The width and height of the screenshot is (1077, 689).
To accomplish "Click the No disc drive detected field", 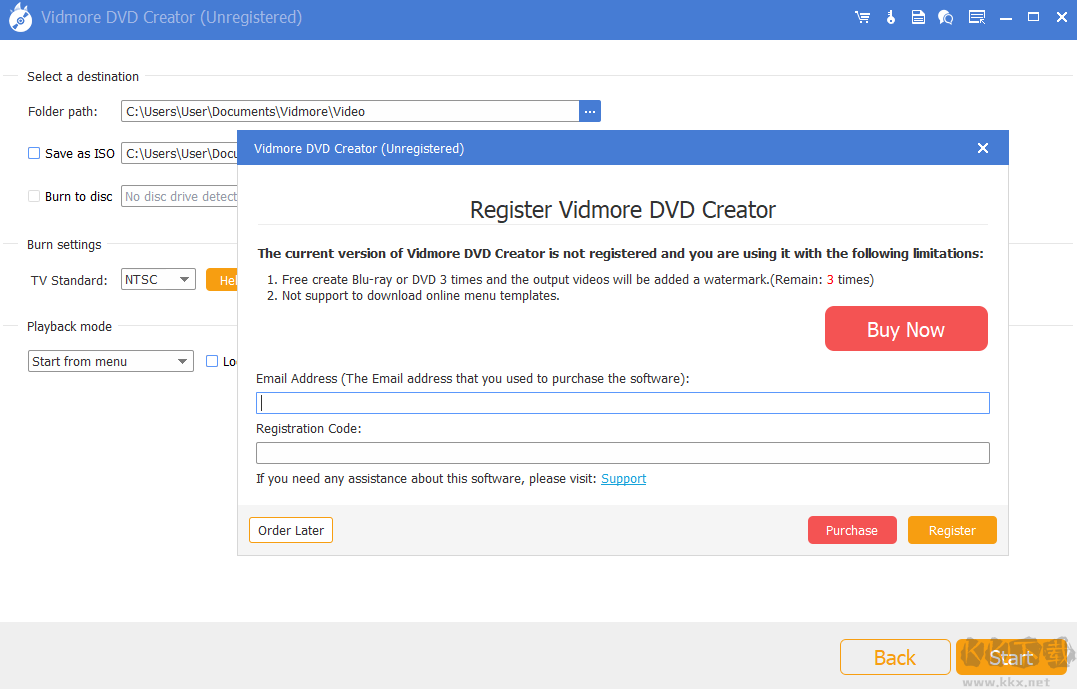I will (180, 196).
